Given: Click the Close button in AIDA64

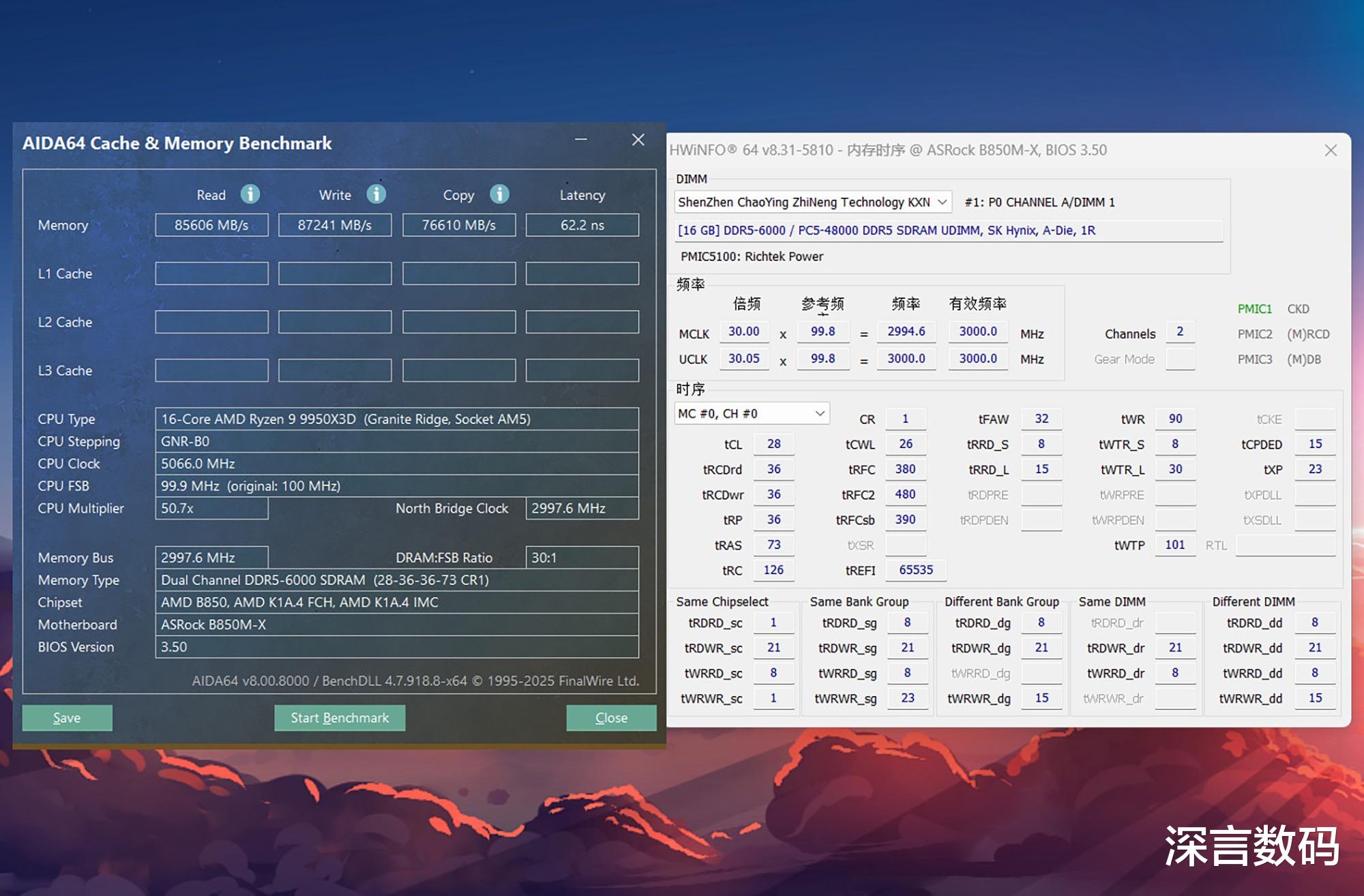Looking at the screenshot, I should (611, 718).
